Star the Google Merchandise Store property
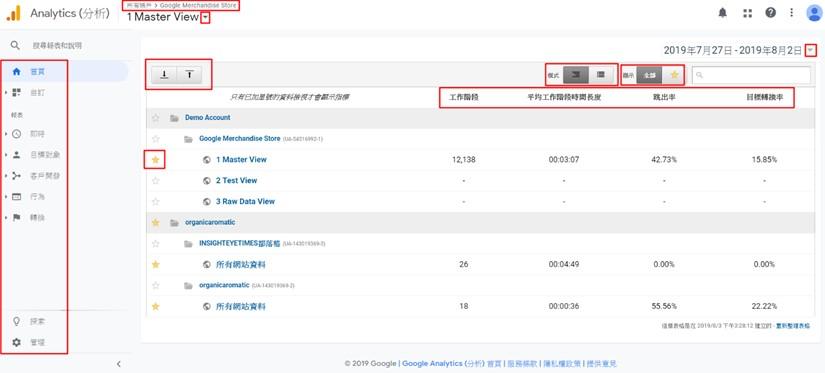This screenshot has height=373, width=825. pos(155,139)
